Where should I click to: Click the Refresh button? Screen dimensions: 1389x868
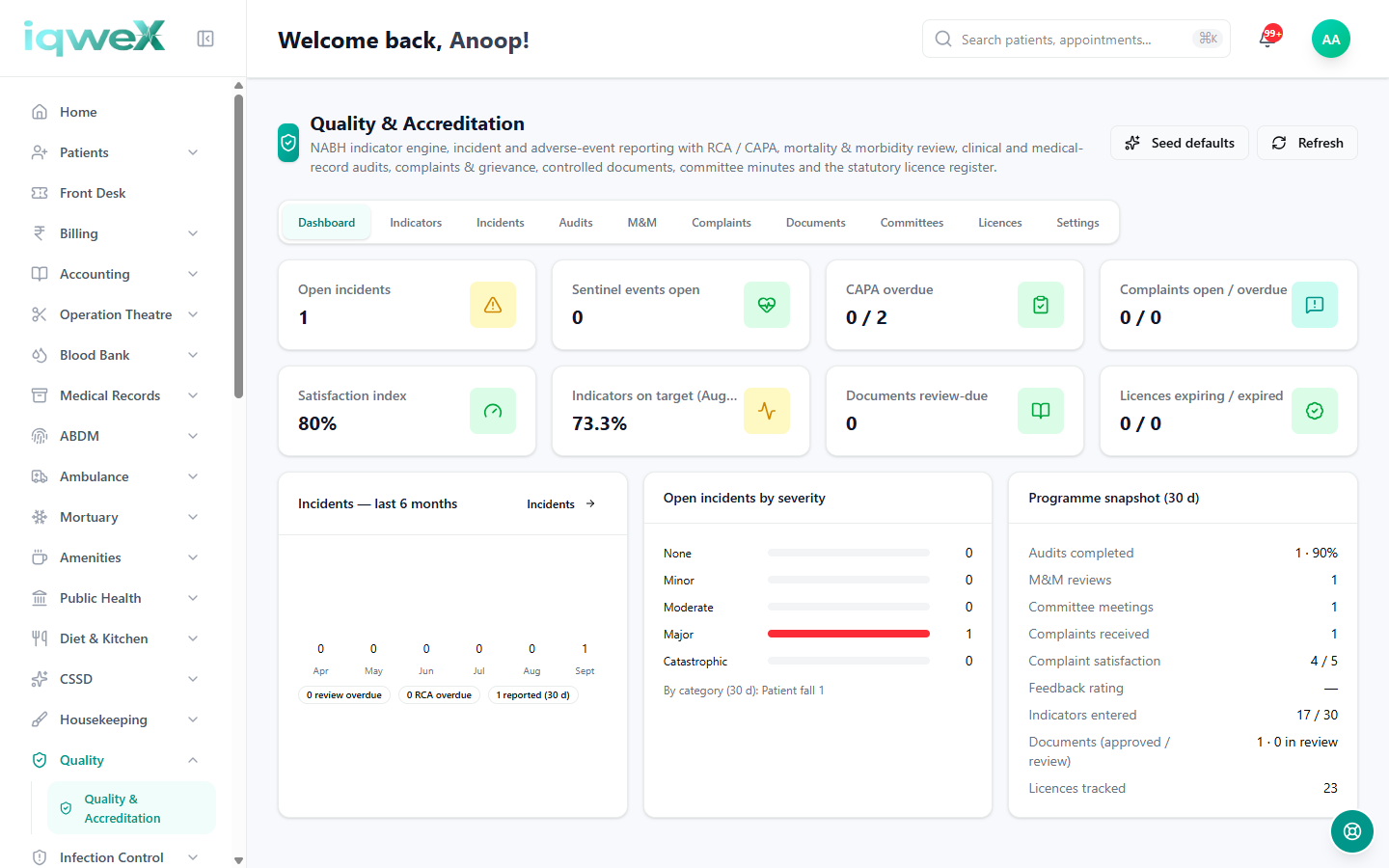pos(1307,143)
